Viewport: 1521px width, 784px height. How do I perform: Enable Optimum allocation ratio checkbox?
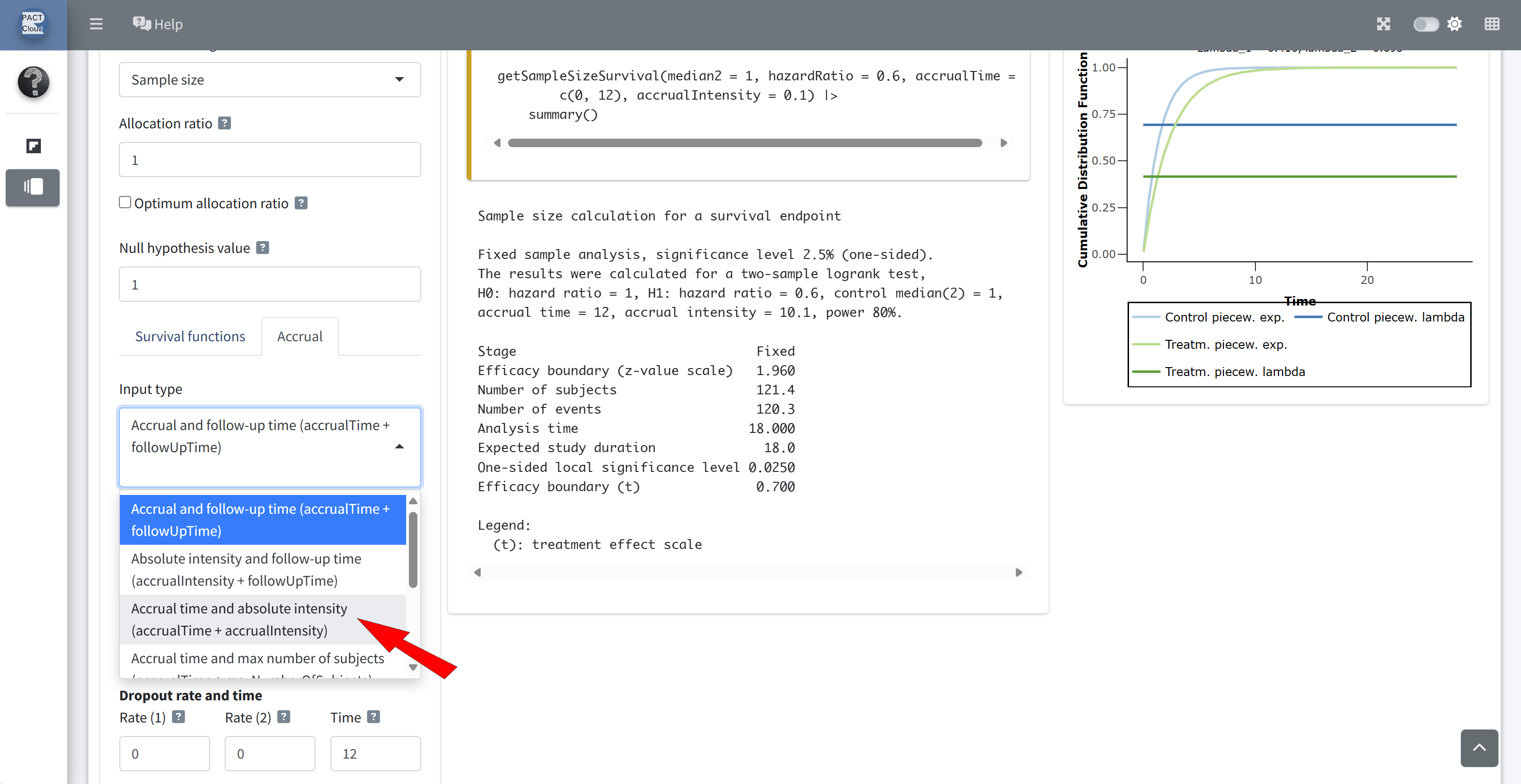pos(125,203)
